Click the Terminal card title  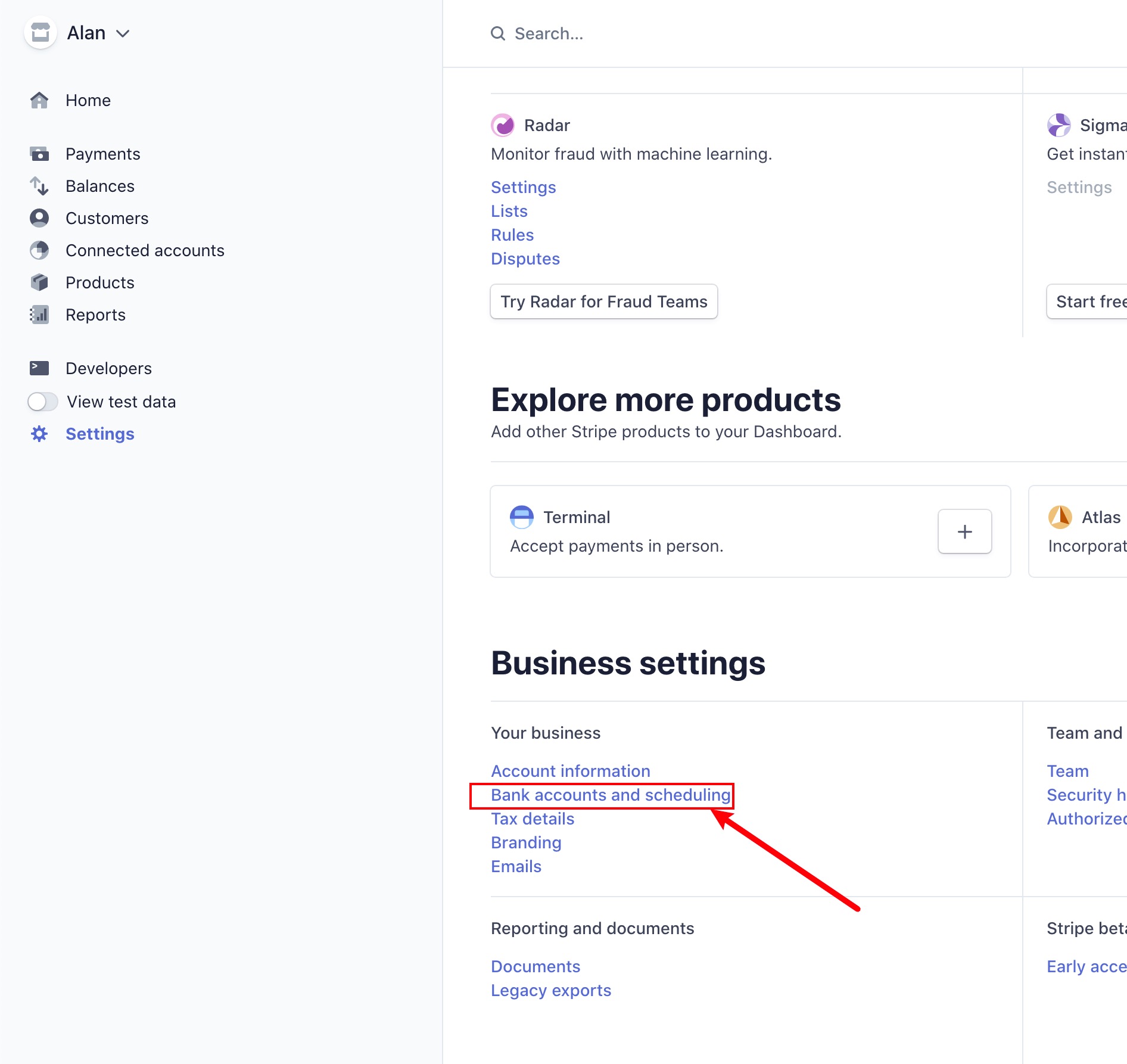coord(577,517)
